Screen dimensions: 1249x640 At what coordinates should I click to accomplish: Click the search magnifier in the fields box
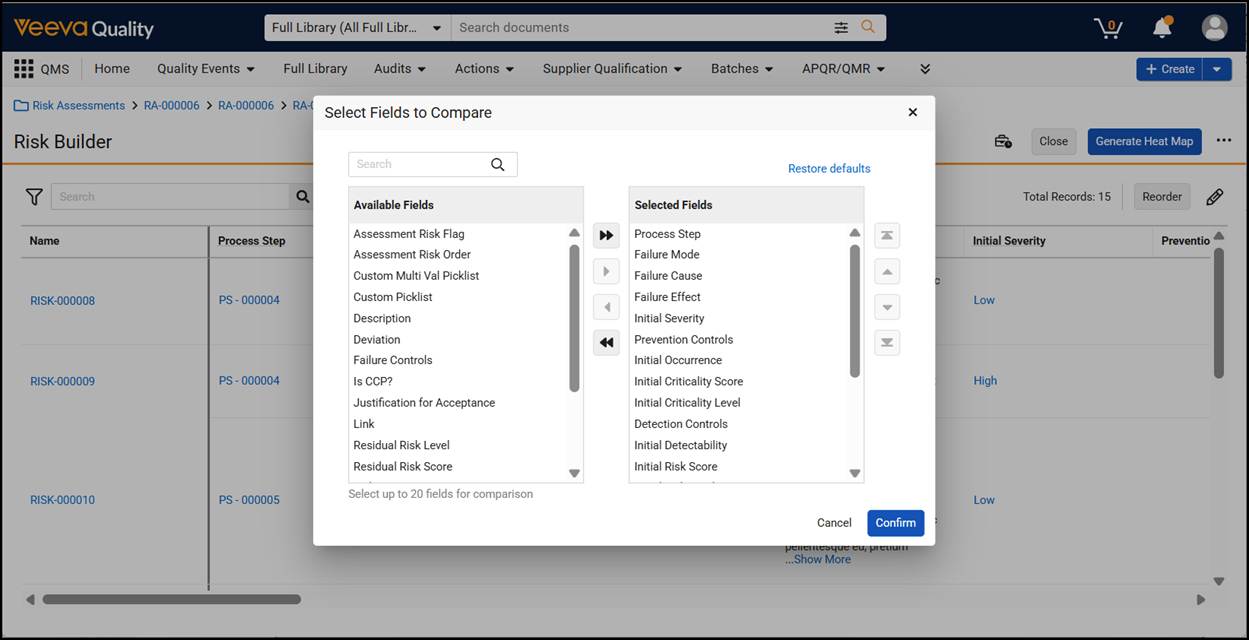pyautogui.click(x=498, y=164)
